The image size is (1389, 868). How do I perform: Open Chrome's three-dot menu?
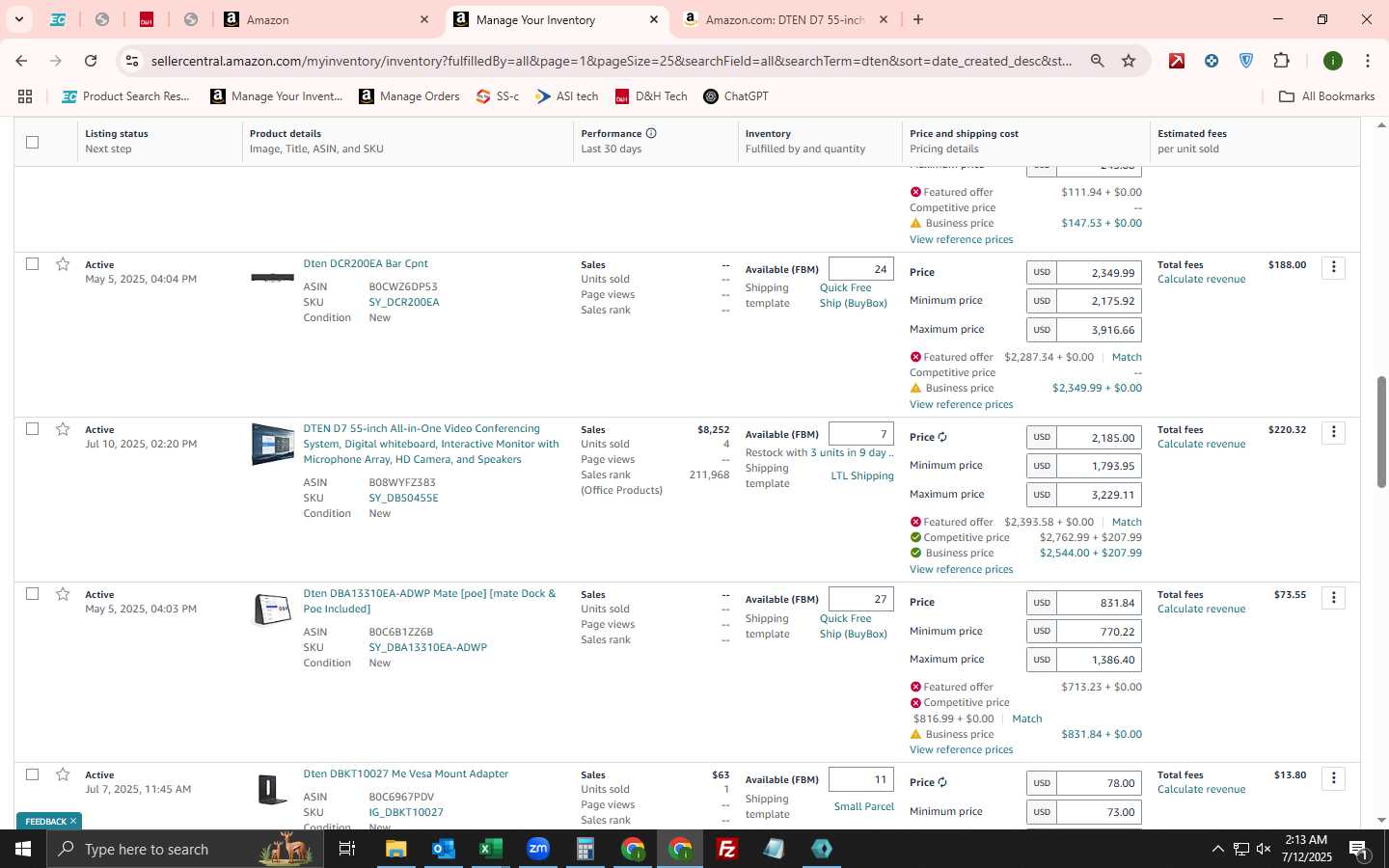[1367, 61]
